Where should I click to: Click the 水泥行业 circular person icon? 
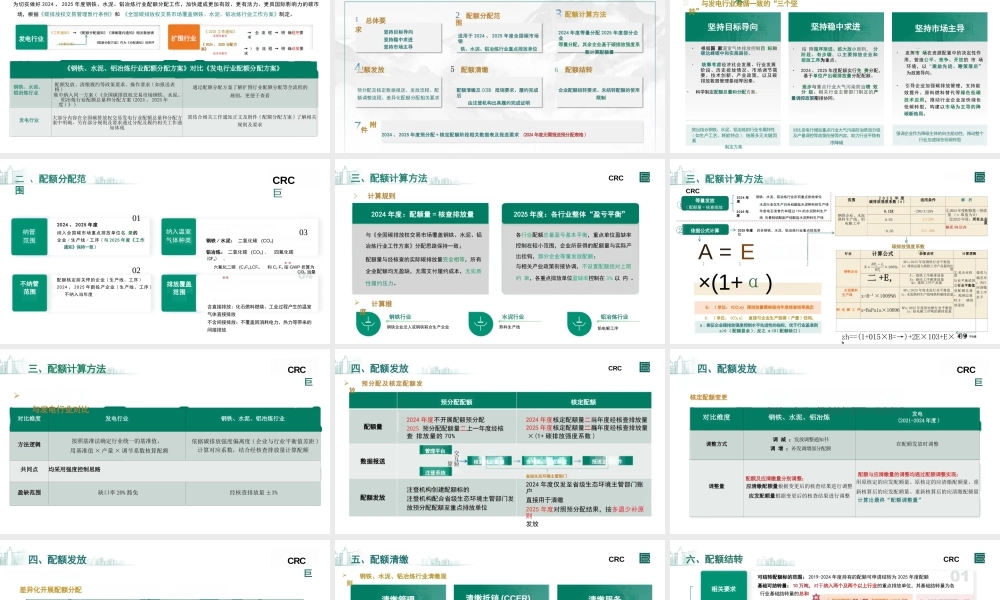(x=479, y=322)
